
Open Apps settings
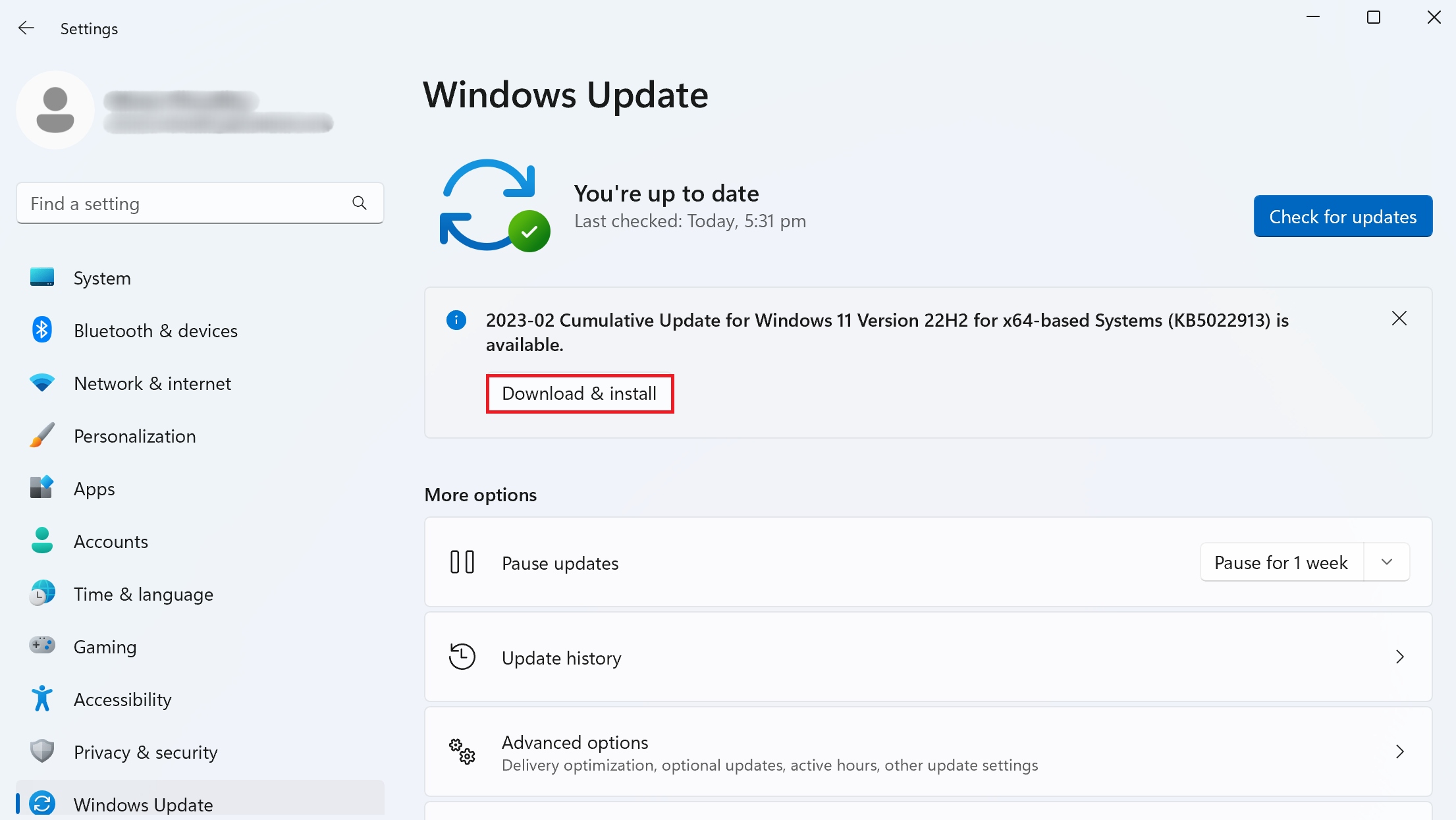click(94, 488)
